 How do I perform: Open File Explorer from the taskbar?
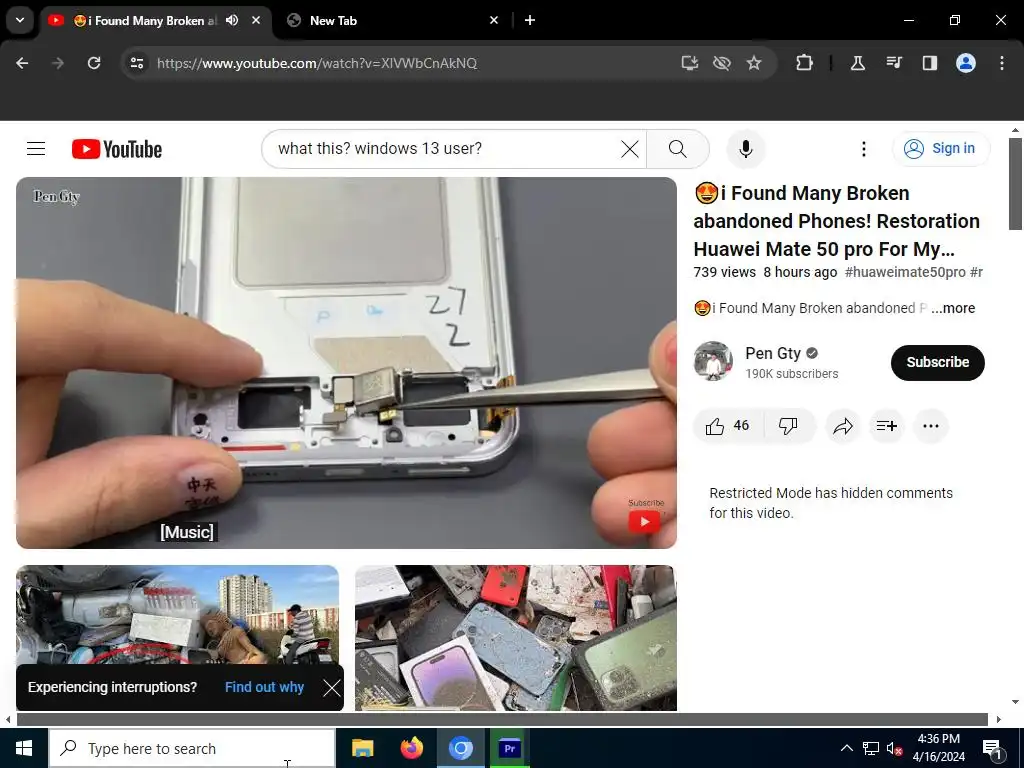(x=362, y=748)
